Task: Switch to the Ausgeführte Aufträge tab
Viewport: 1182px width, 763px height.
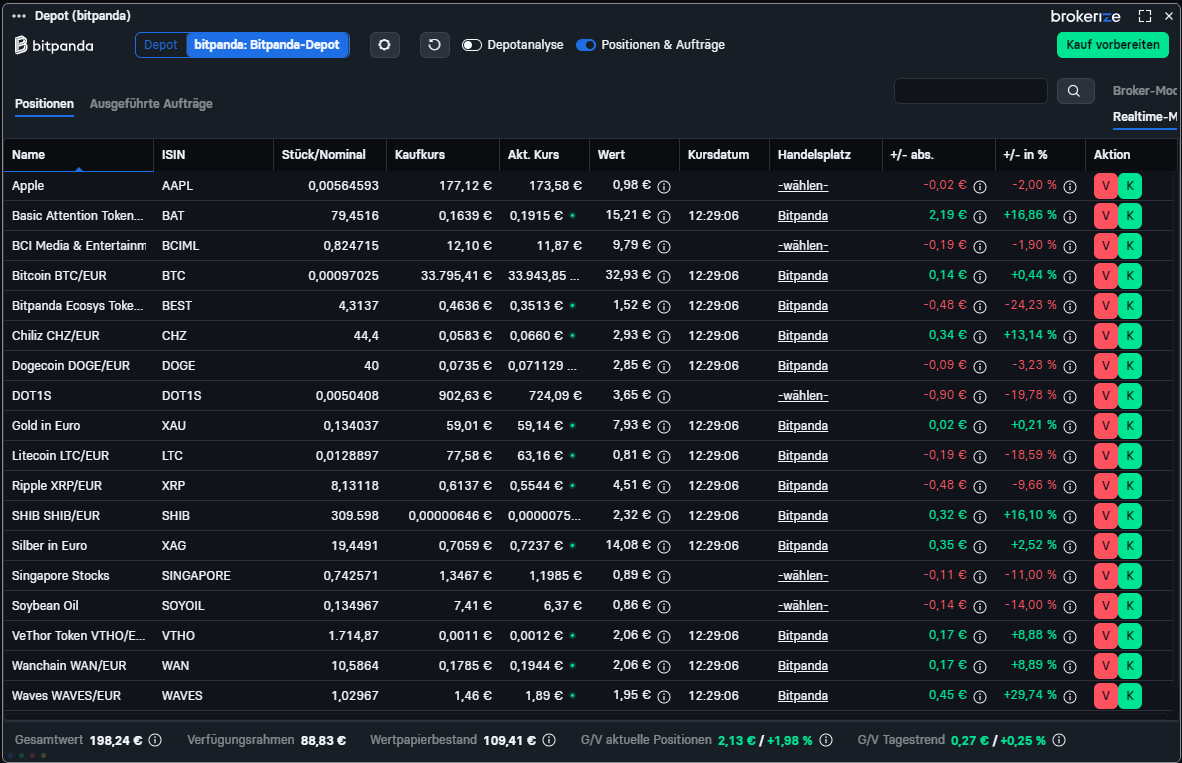Action: (x=151, y=104)
